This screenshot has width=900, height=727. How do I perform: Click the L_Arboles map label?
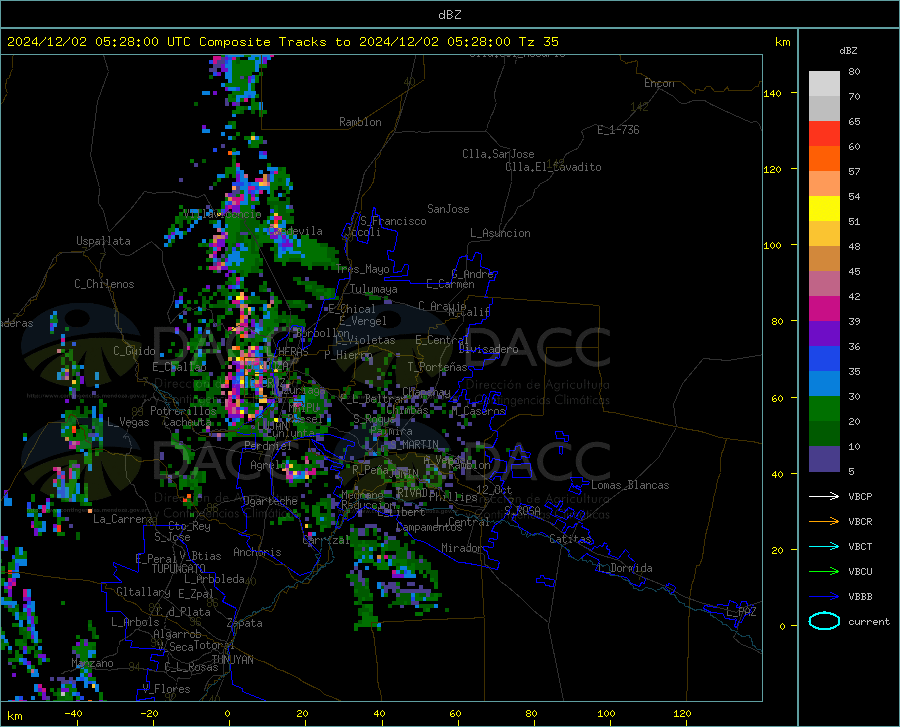coord(135,622)
